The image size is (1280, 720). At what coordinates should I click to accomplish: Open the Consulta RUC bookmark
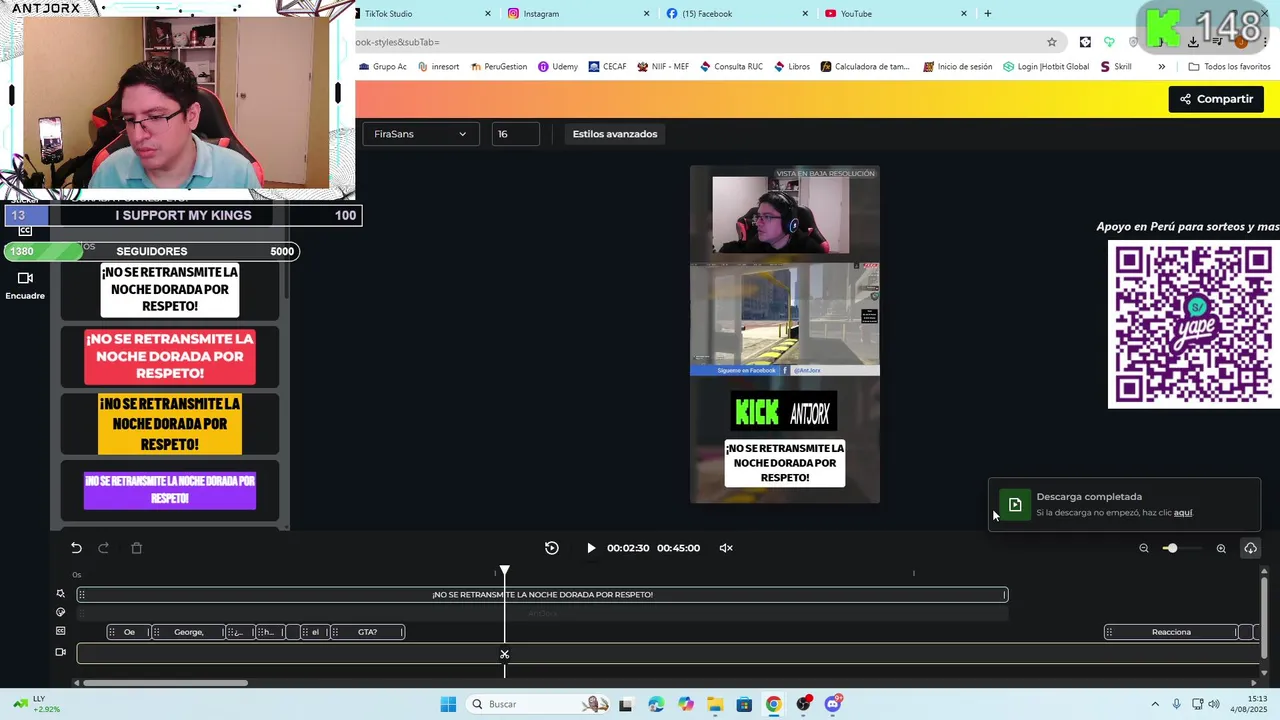click(x=731, y=67)
